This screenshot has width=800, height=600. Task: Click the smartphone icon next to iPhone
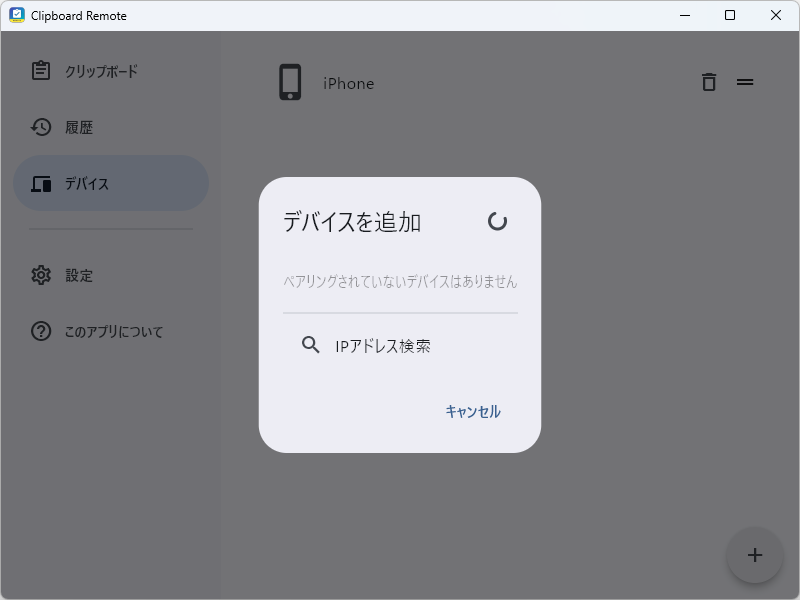[x=291, y=82]
